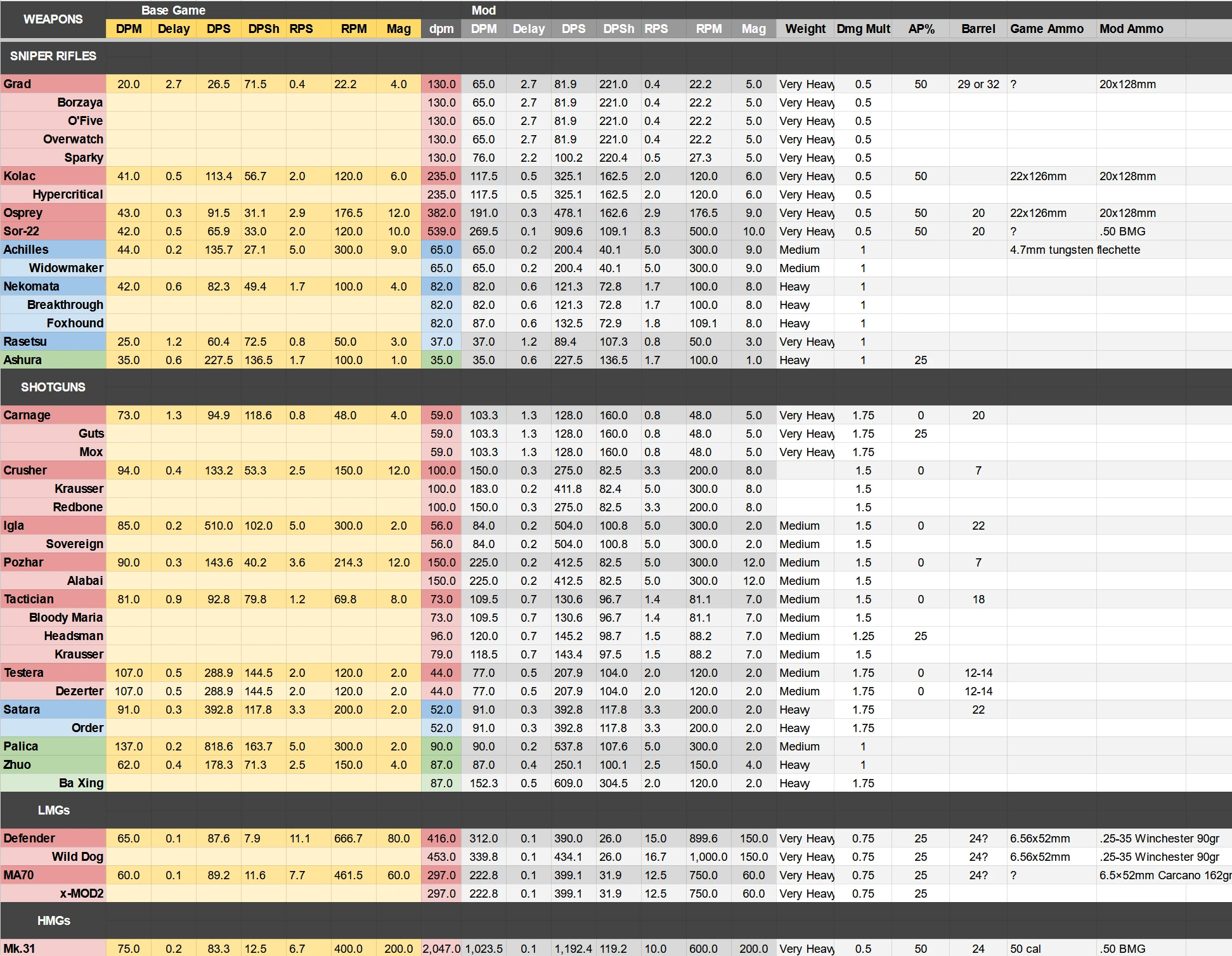Select the Ashura green weapon cell
Screen dimensions: 1232x956
point(53,360)
